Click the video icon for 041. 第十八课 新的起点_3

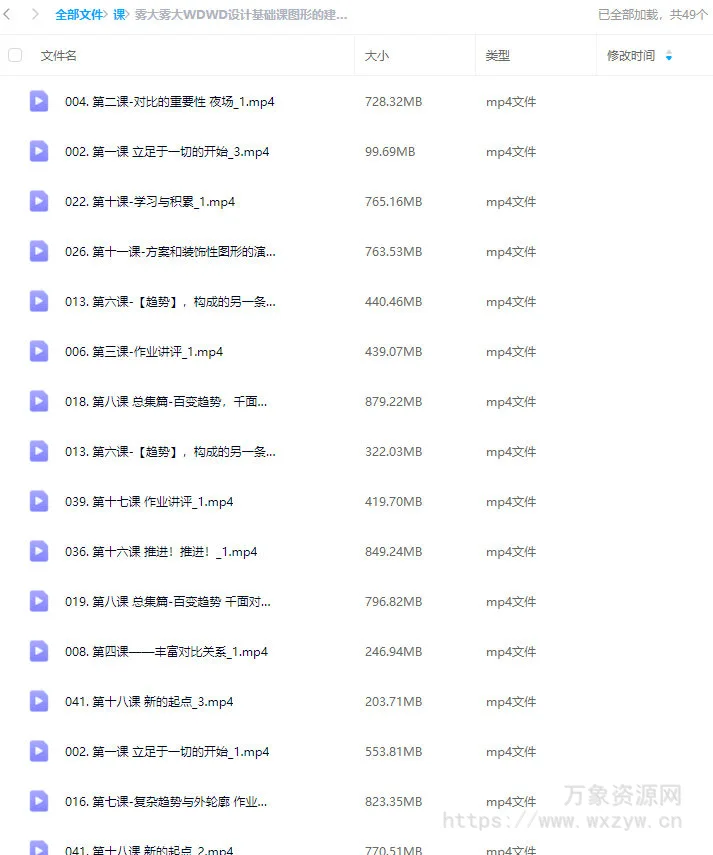coord(39,701)
